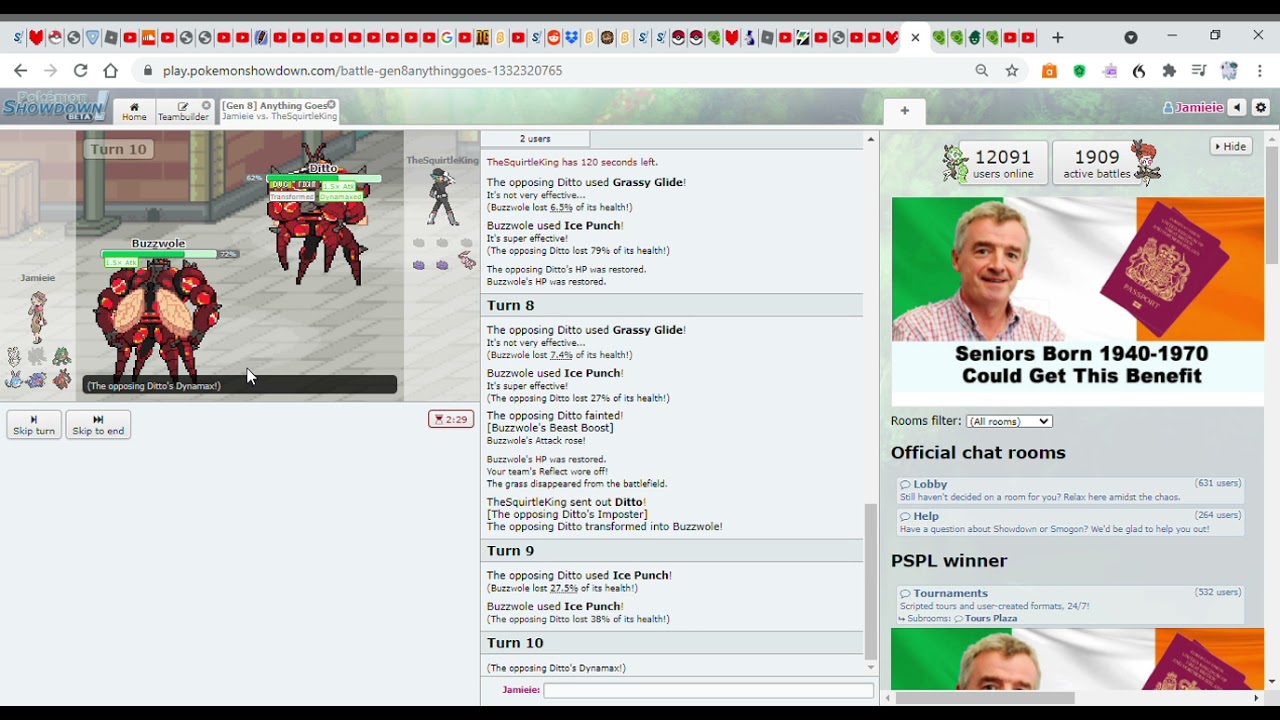Open the tab search dropdown arrow
The width and height of the screenshot is (1280, 720).
(1131, 38)
